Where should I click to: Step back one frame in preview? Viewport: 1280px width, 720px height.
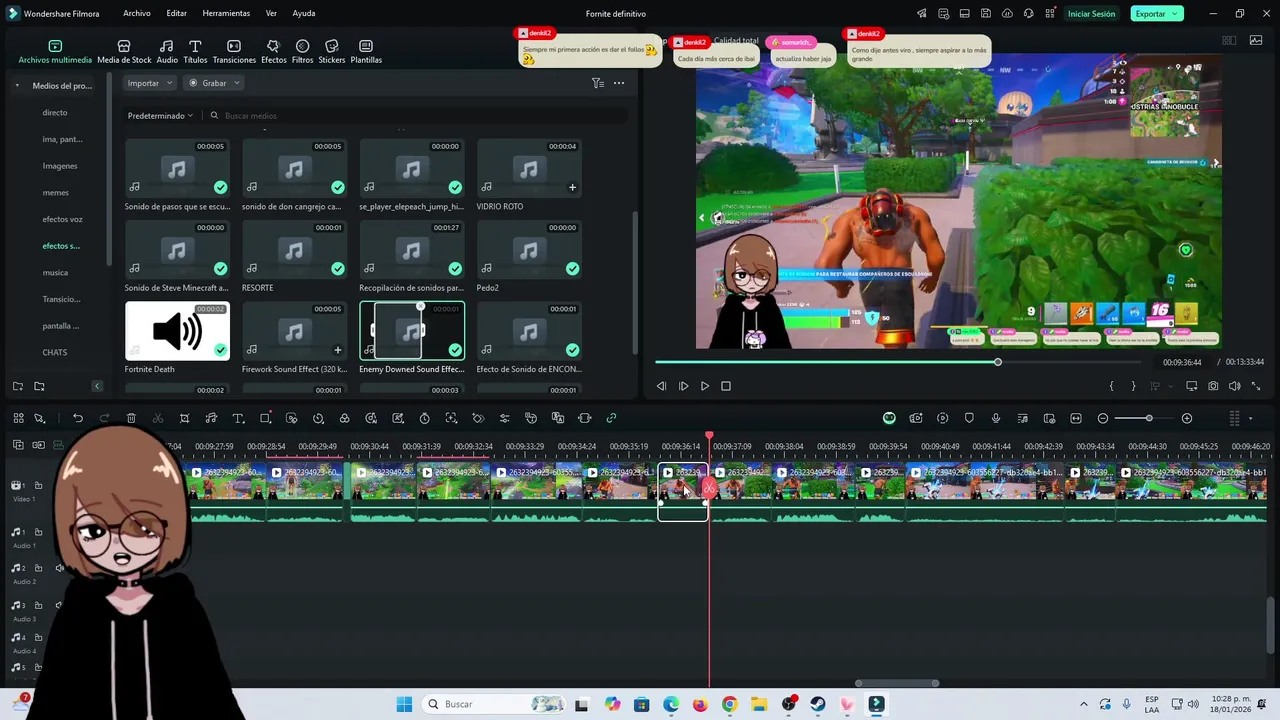(661, 386)
